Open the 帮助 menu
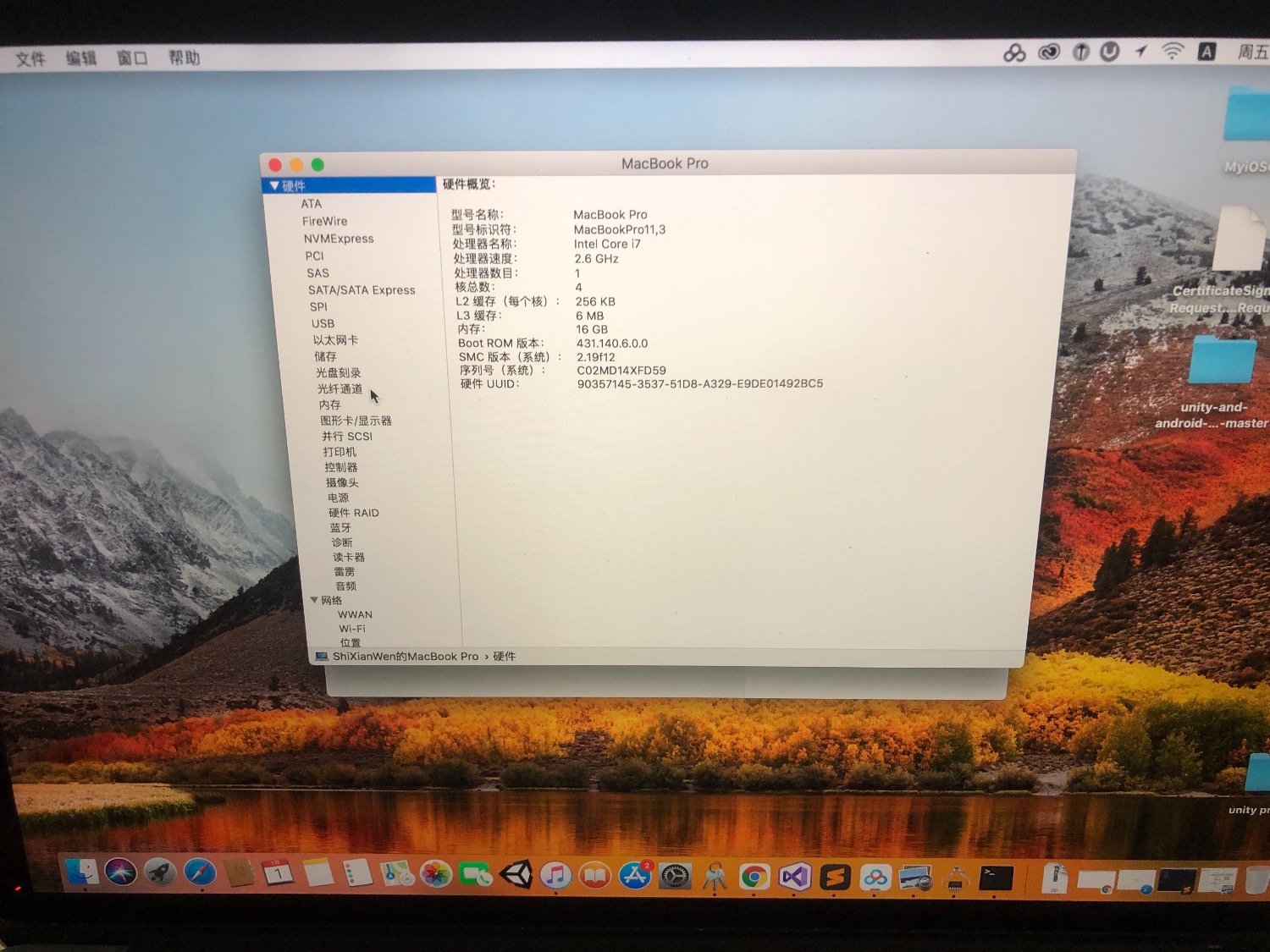1270x952 pixels. click(x=184, y=58)
